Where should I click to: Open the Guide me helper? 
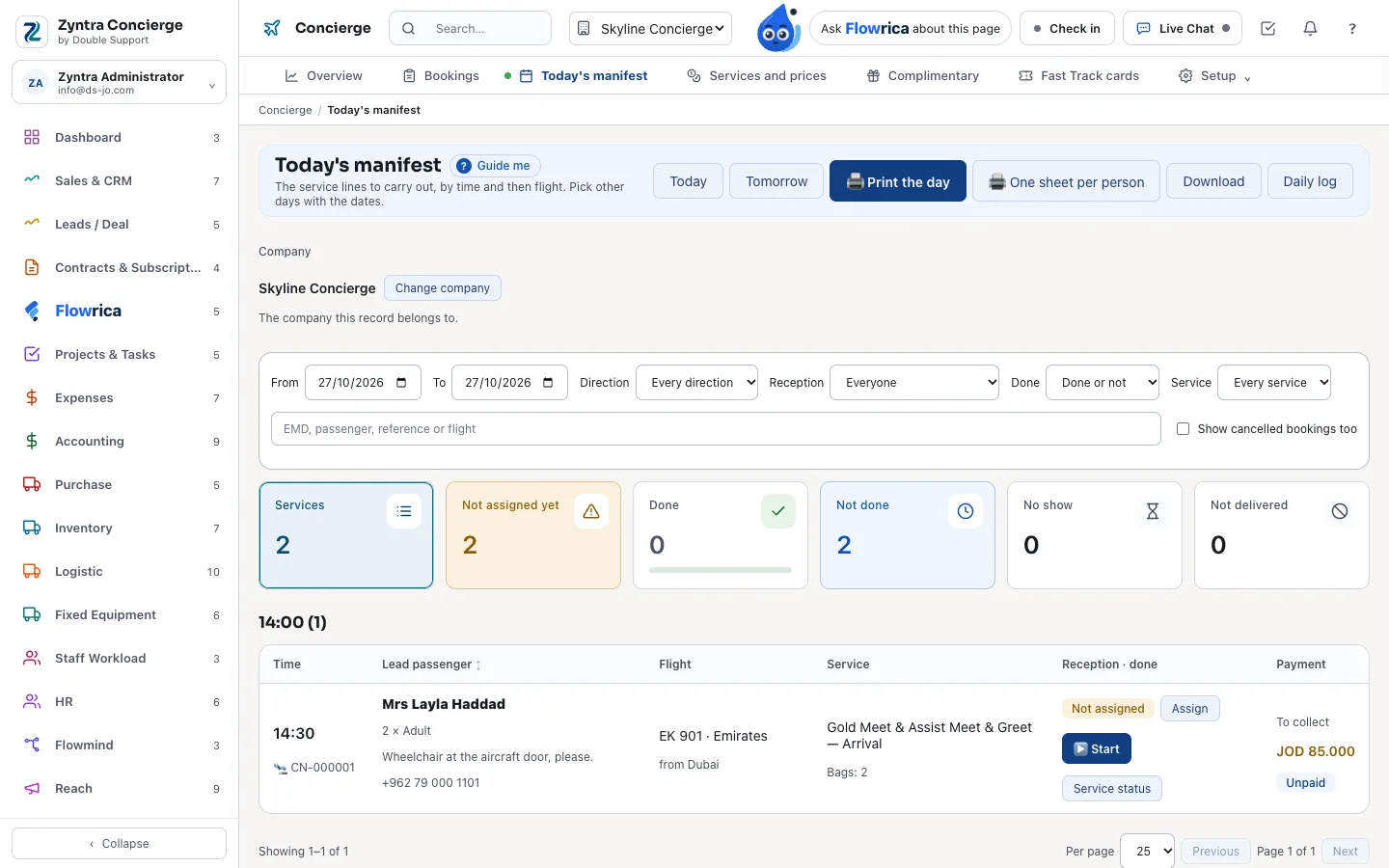click(x=495, y=166)
